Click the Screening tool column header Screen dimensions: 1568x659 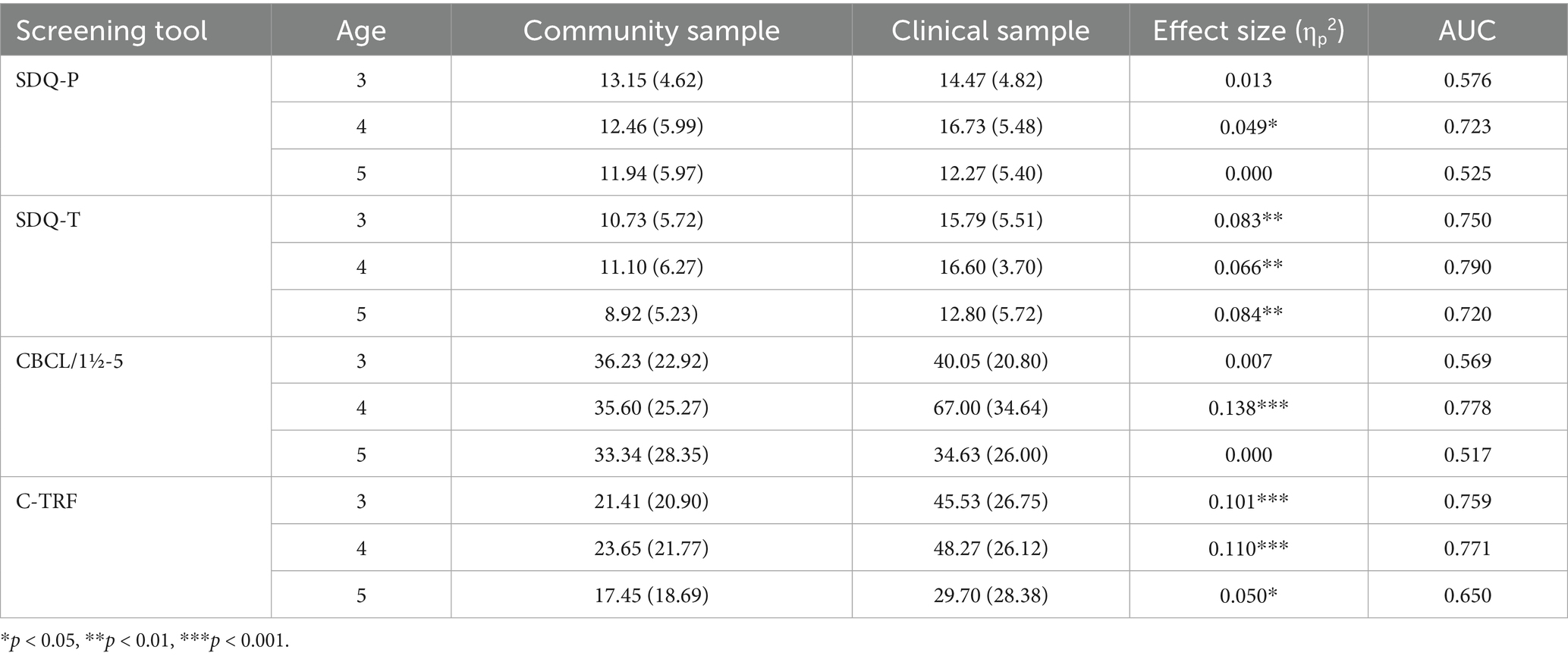(x=112, y=30)
